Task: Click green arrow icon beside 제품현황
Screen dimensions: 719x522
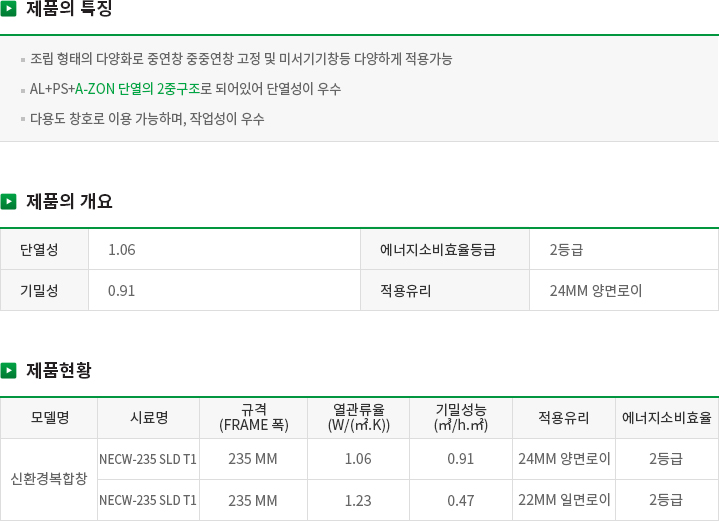Action: 8,370
